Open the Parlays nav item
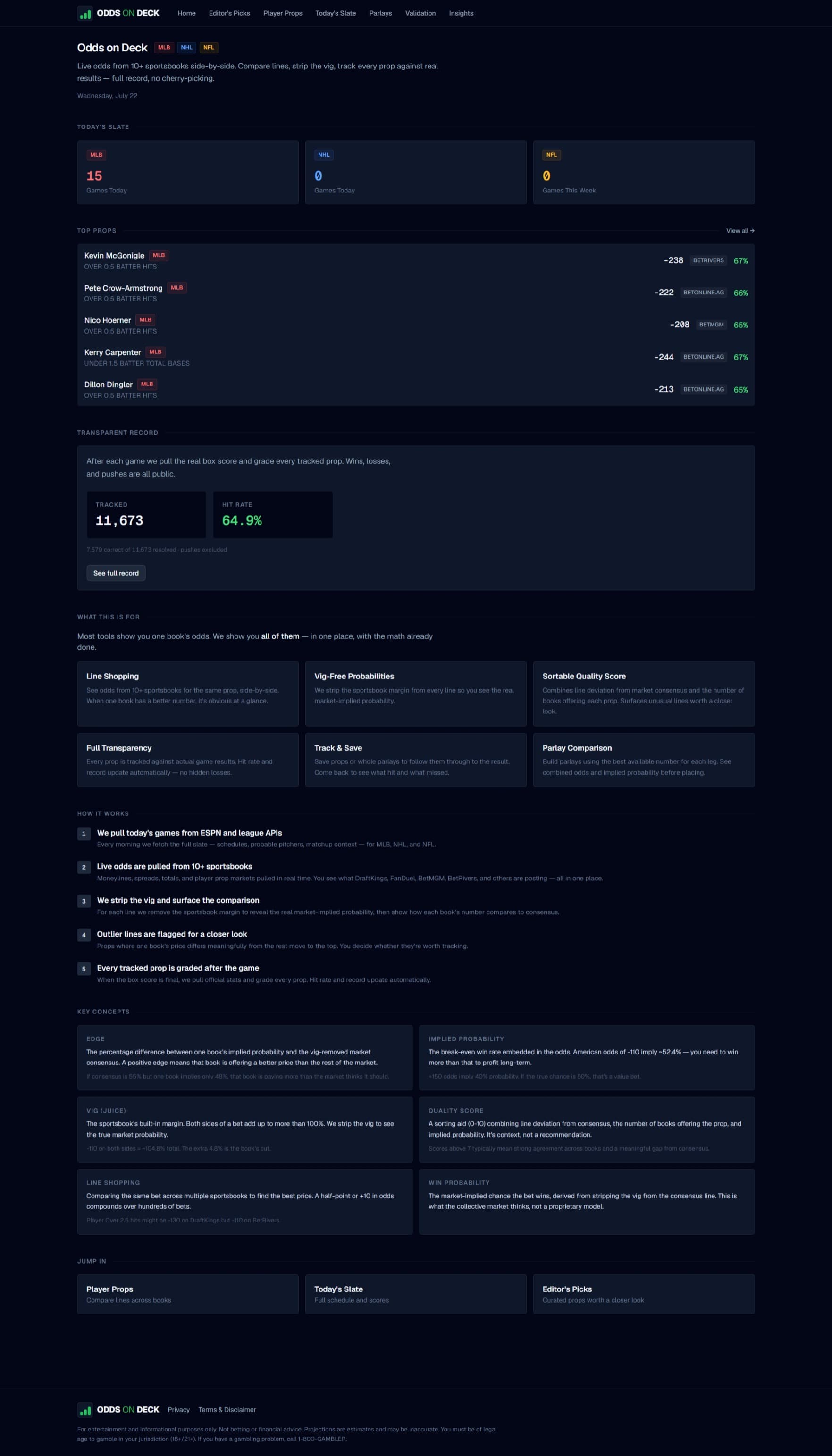 click(x=380, y=13)
